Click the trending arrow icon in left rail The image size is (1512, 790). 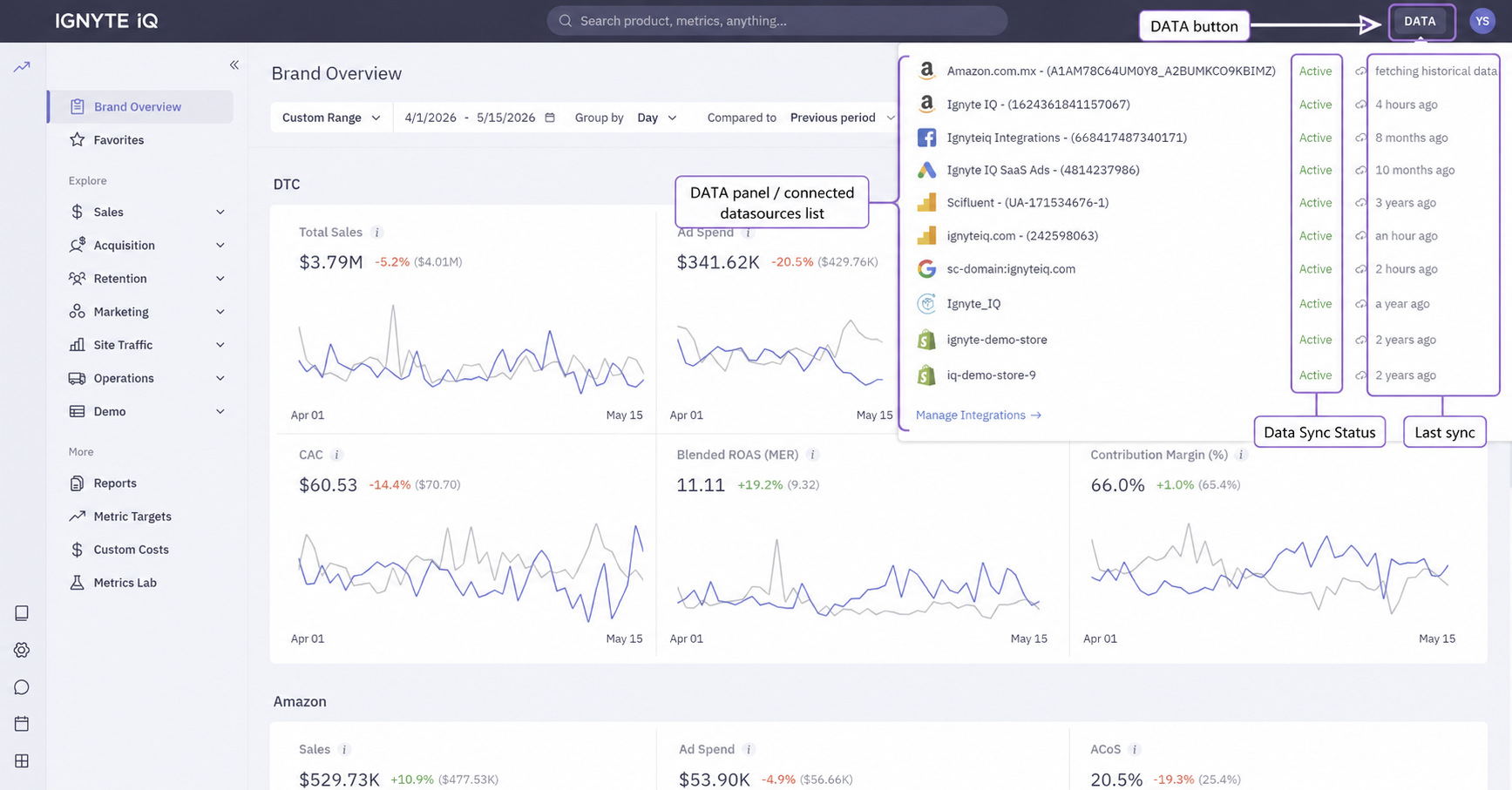[22, 66]
